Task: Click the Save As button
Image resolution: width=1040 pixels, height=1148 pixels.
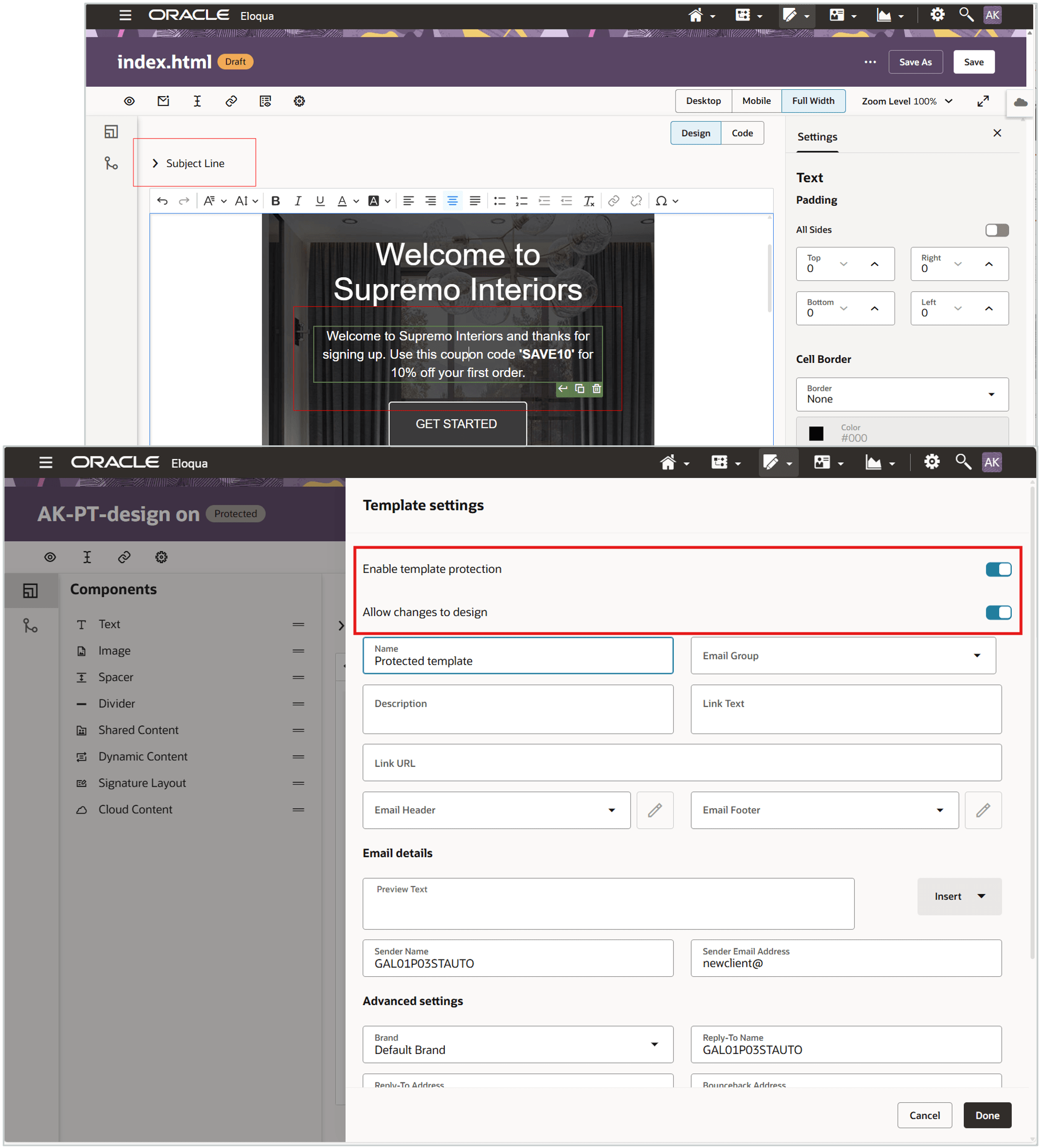Action: 914,62
